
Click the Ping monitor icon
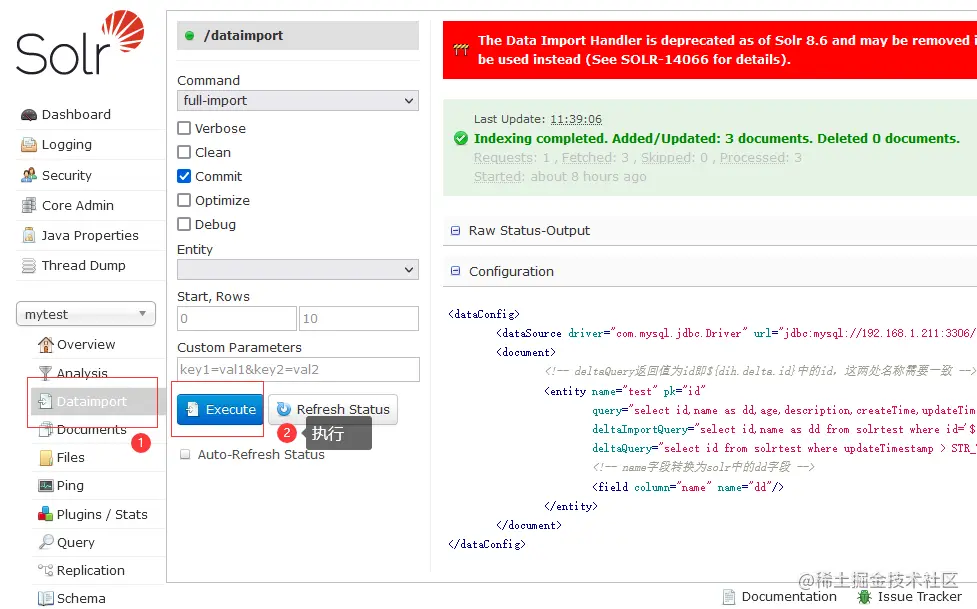(45, 486)
